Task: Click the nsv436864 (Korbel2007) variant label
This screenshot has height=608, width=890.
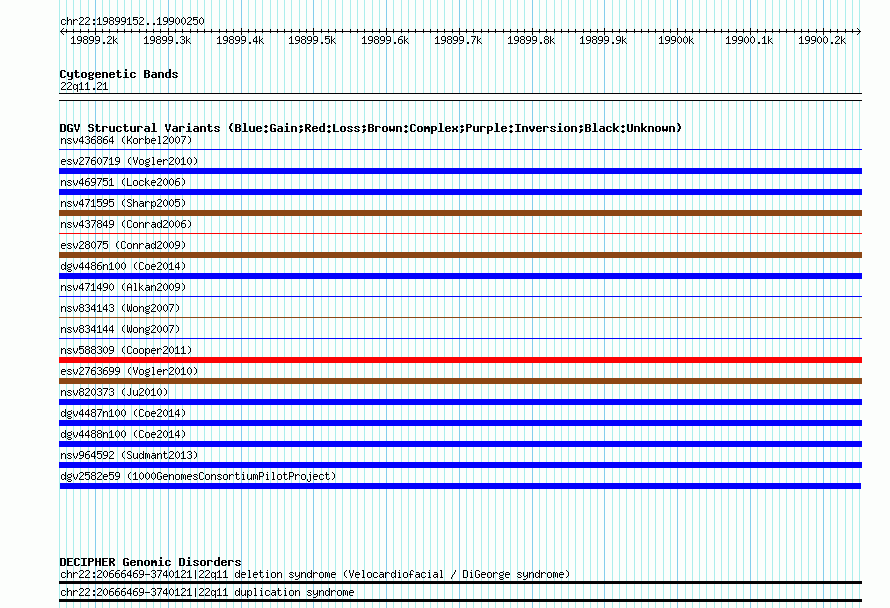Action: [126, 140]
